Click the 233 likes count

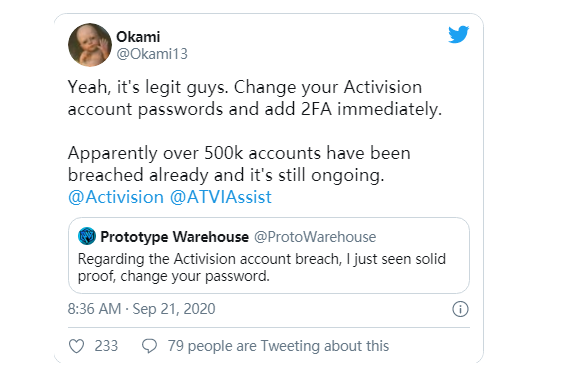(x=106, y=346)
